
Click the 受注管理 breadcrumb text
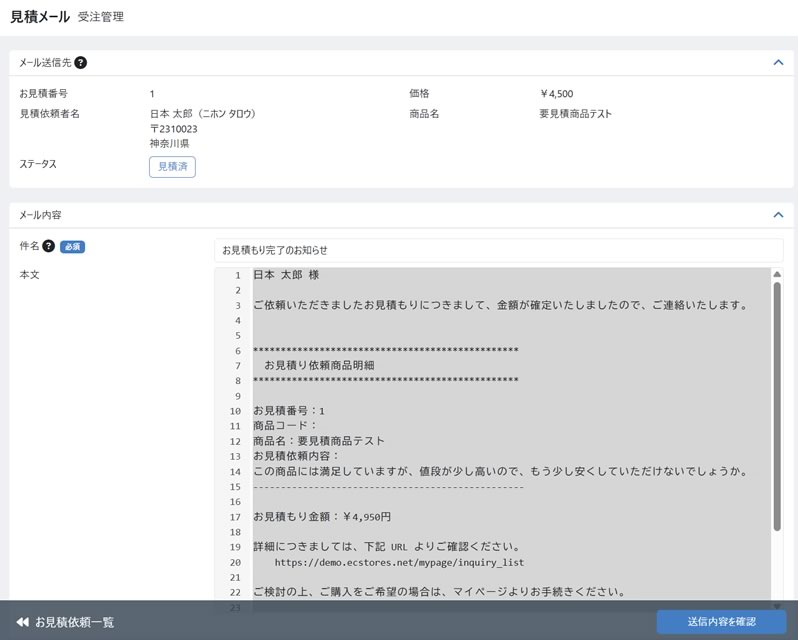pos(101,17)
